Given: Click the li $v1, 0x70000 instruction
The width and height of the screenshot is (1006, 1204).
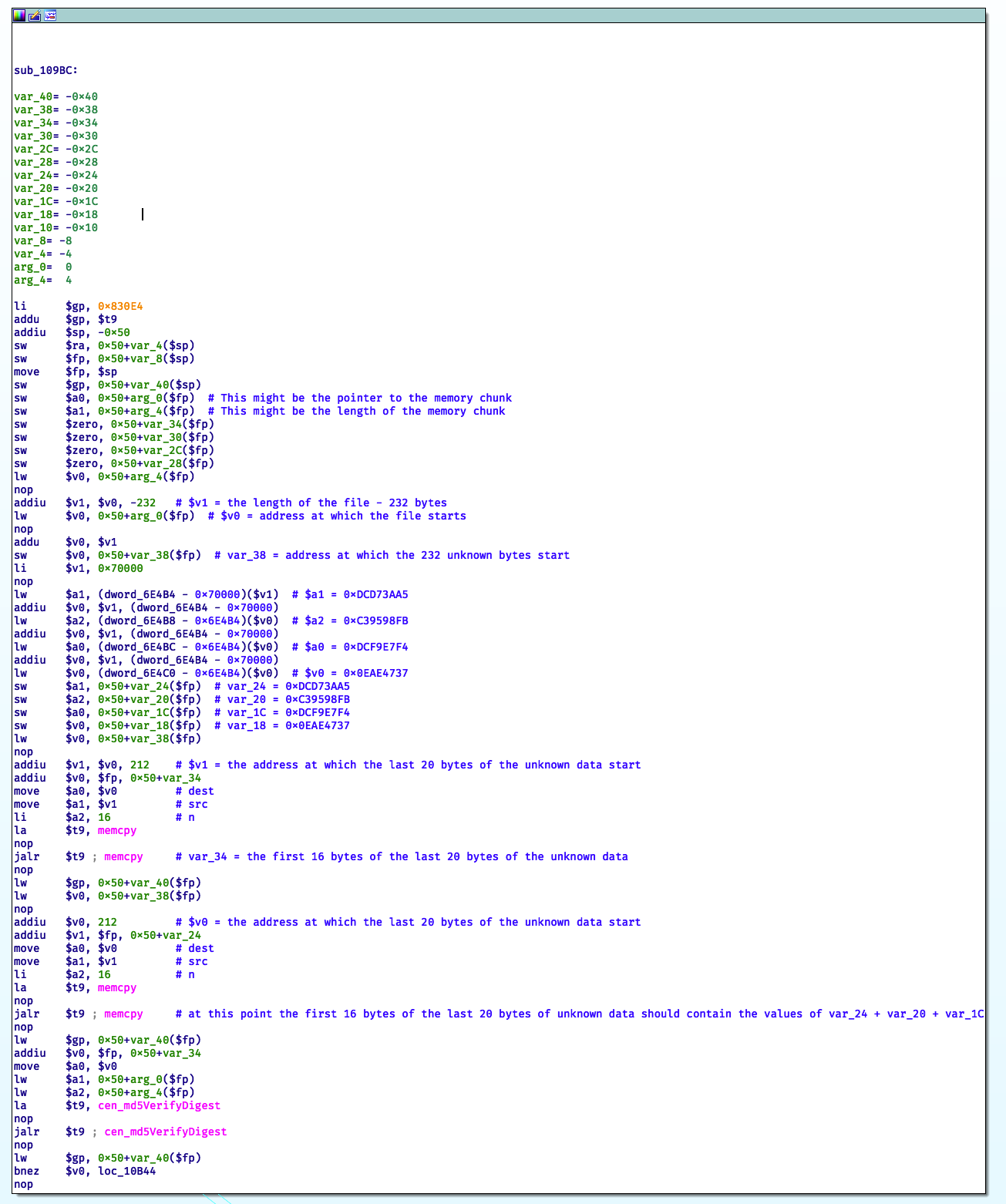Looking at the screenshot, I should [78, 568].
